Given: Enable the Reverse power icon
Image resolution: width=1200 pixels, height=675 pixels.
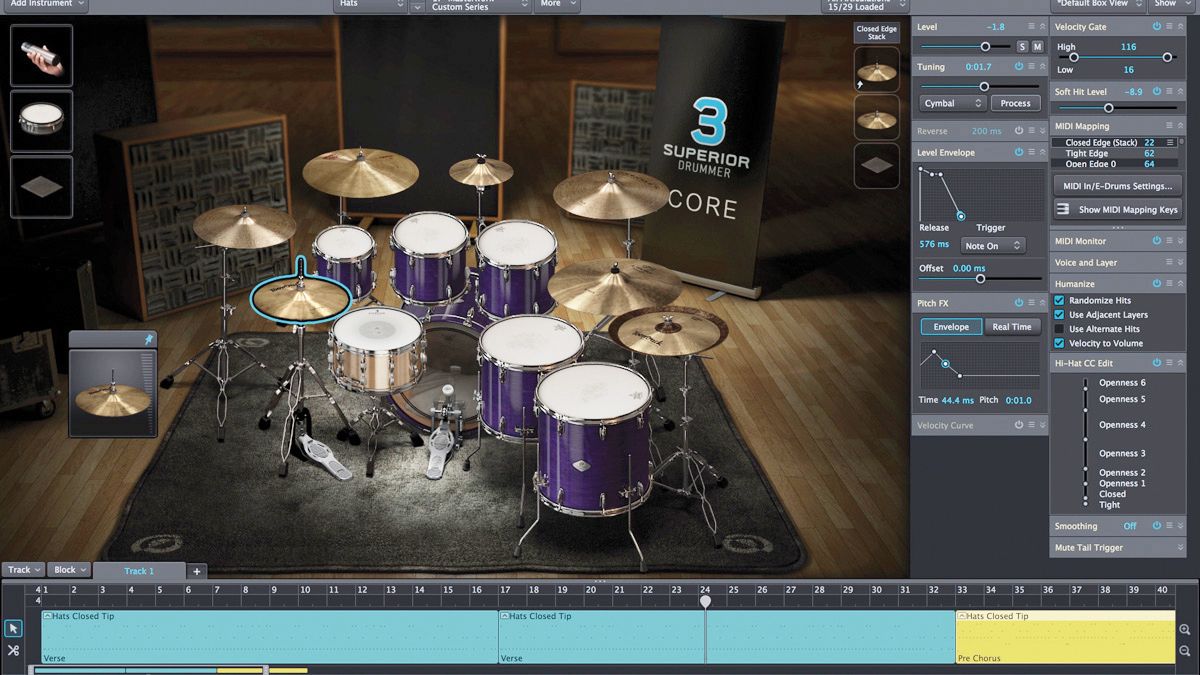Looking at the screenshot, I should point(1018,131).
